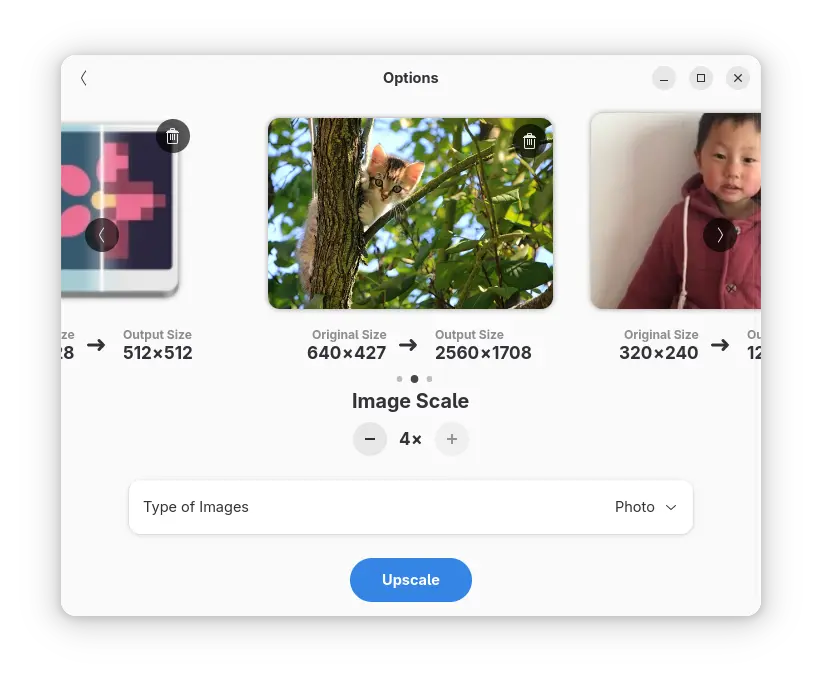The image size is (822, 683).
Task: Click the blue Upscale button
Action: tap(410, 580)
